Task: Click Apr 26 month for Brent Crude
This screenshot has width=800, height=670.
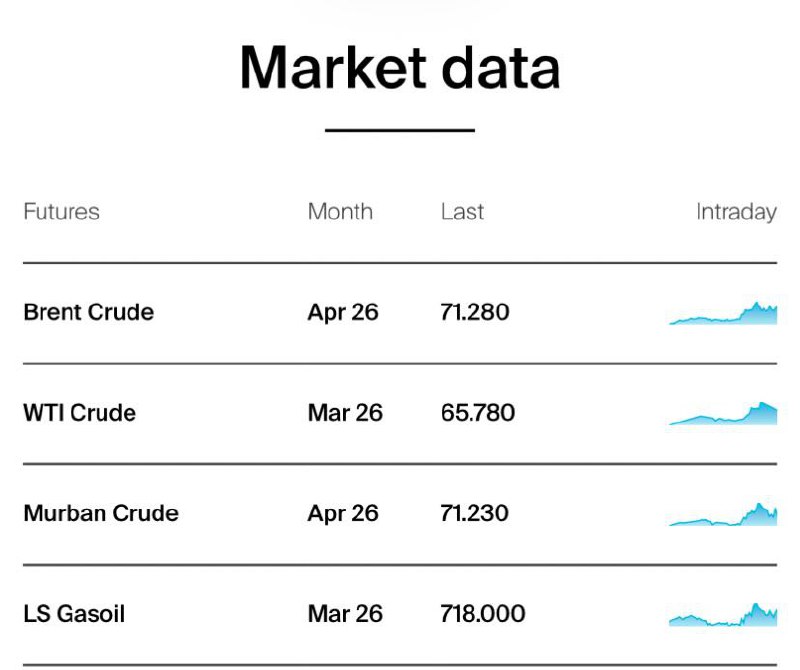Action: click(343, 312)
